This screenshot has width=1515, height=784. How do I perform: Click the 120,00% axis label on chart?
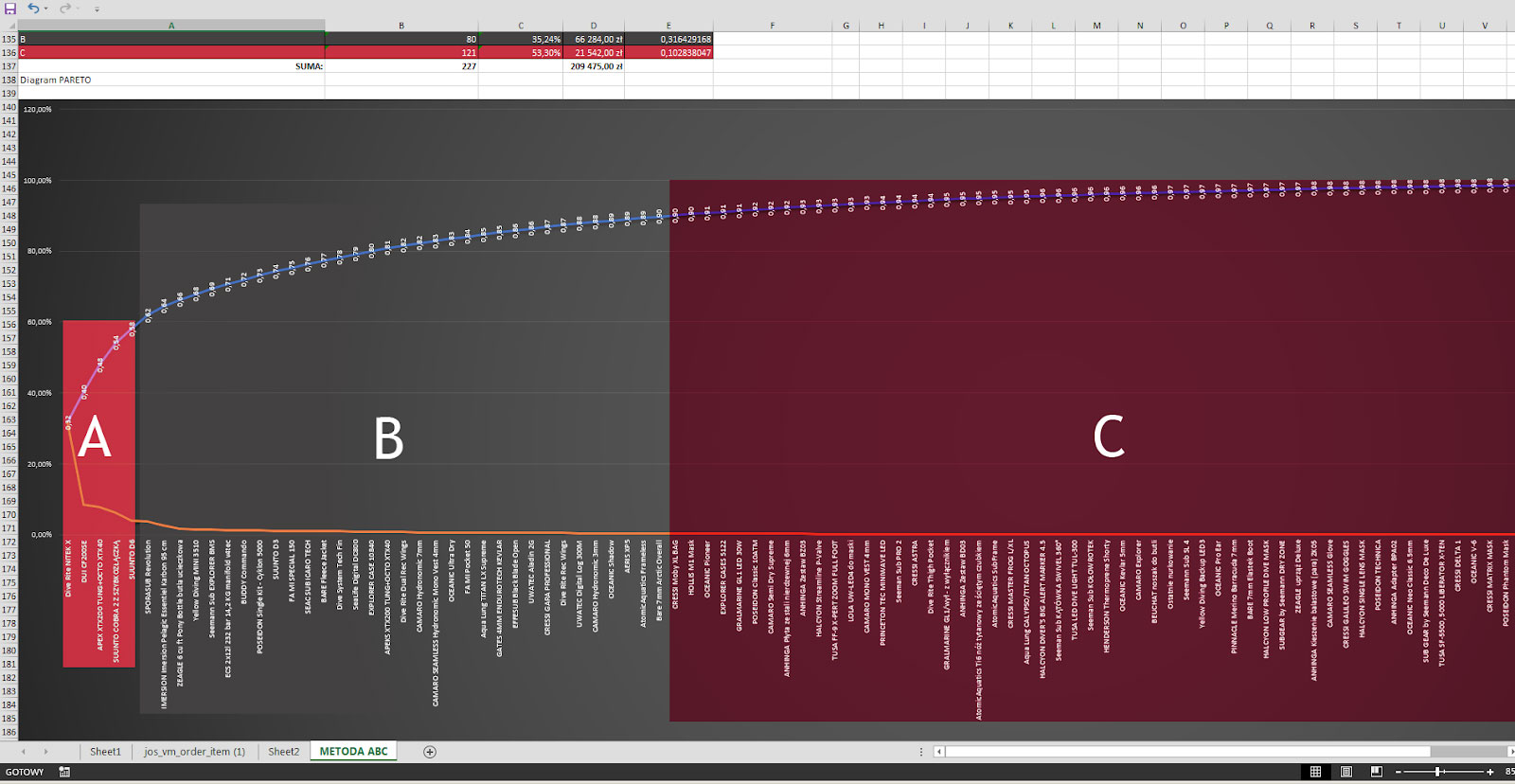tap(37, 109)
